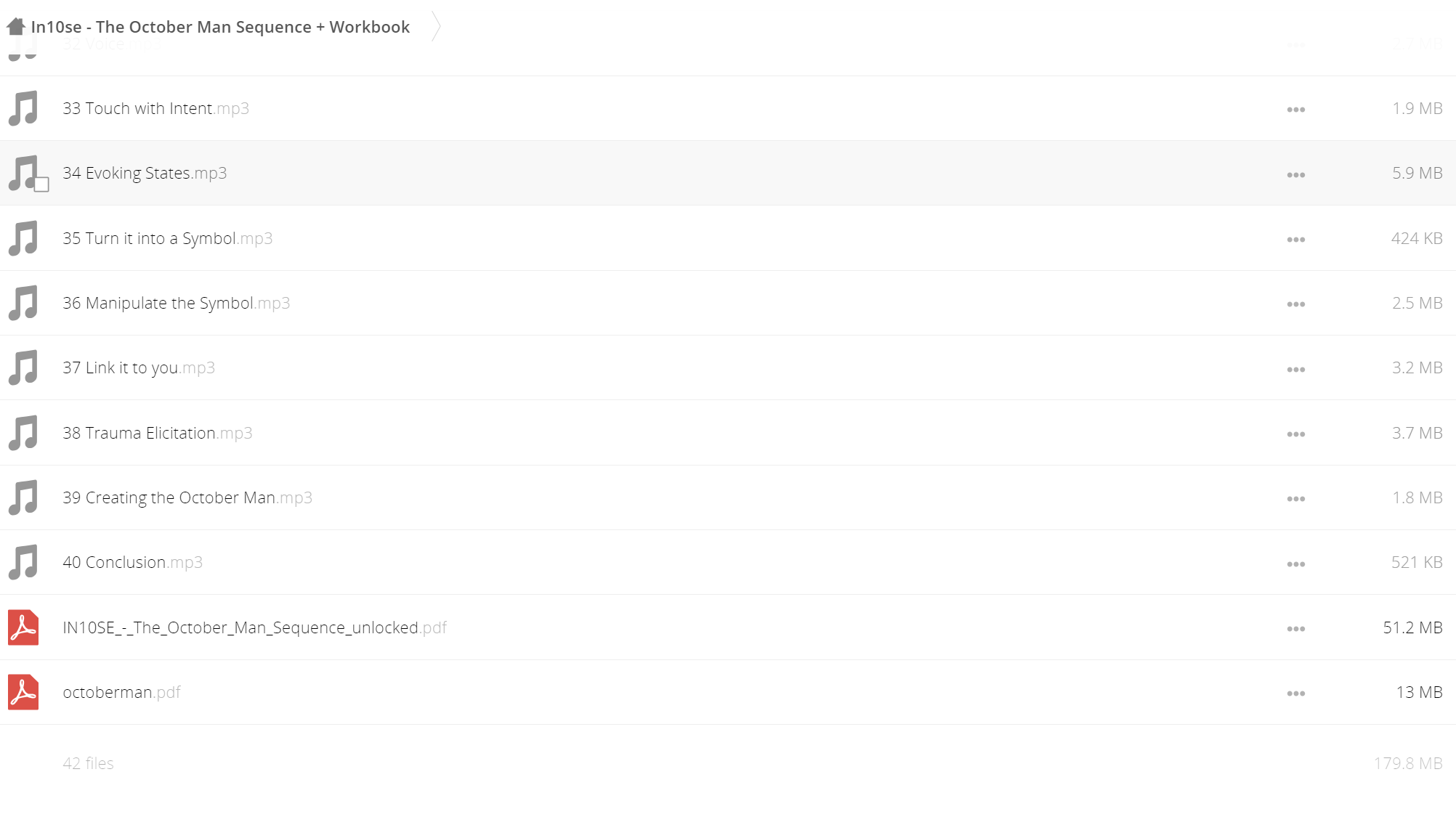The width and height of the screenshot is (1456, 817).
Task: Click the 179.8 MB total size text
Action: point(1407,763)
